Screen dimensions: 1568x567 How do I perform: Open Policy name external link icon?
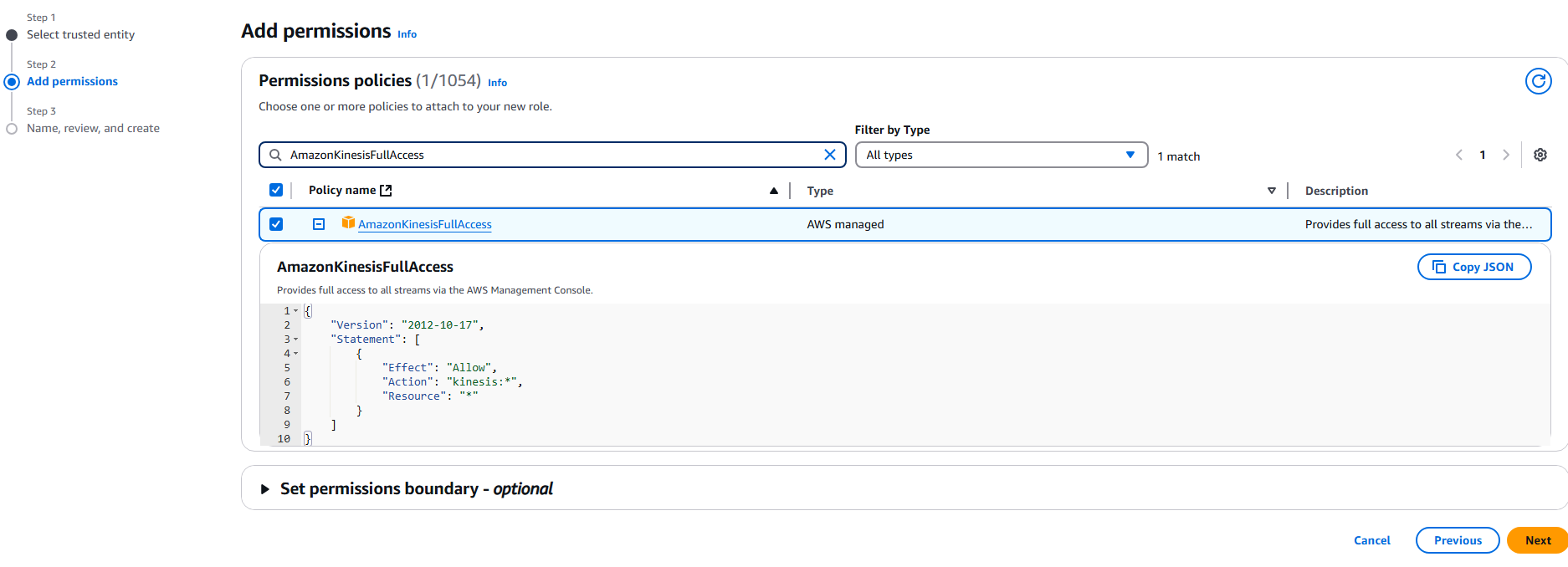pos(386,191)
